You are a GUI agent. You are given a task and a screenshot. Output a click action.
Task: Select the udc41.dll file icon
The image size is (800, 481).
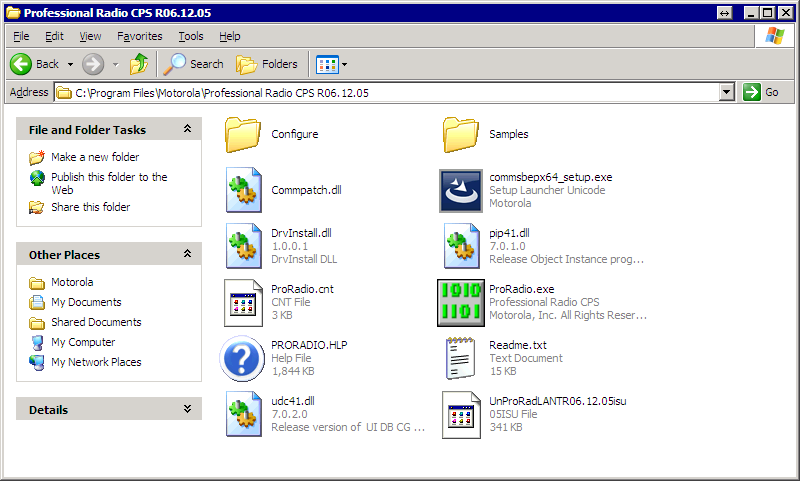click(x=243, y=414)
